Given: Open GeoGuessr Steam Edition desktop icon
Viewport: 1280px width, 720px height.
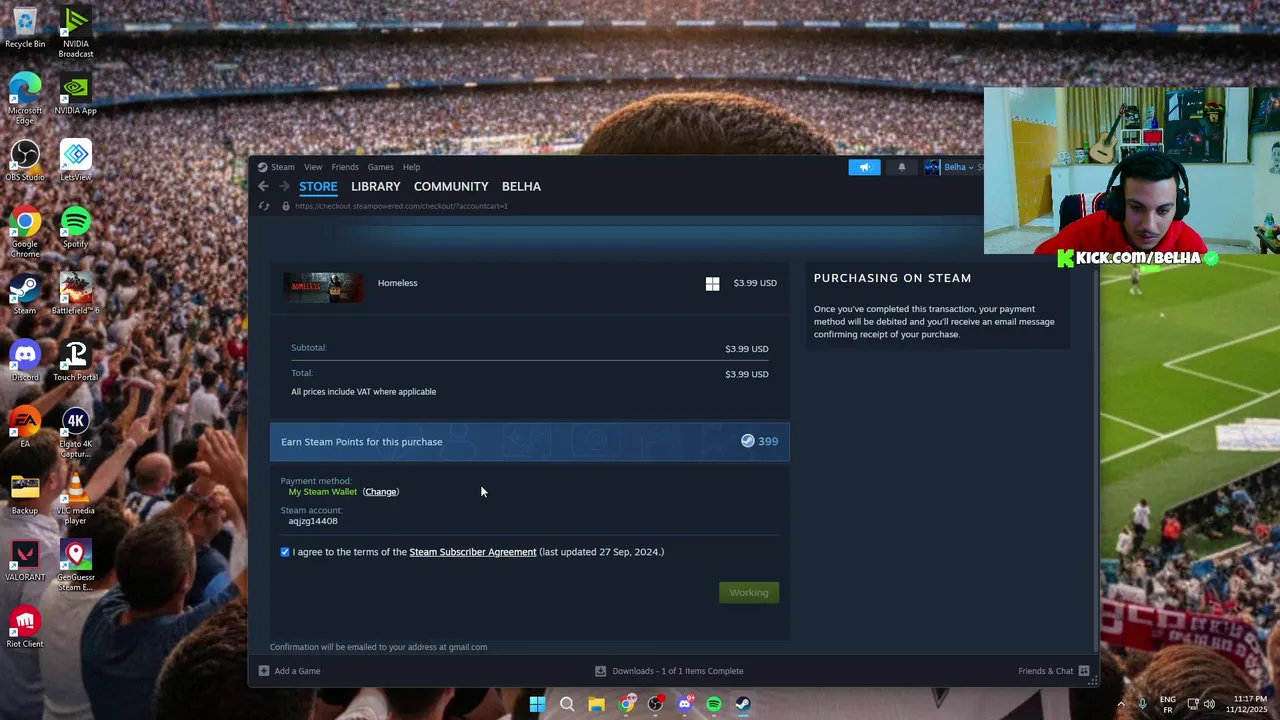Looking at the screenshot, I should (x=75, y=566).
